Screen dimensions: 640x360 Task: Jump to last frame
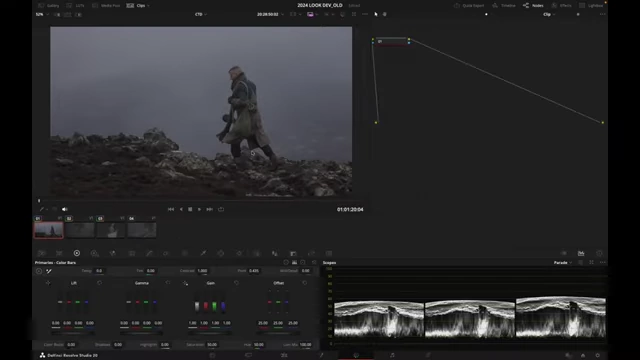pyautogui.click(x=209, y=209)
